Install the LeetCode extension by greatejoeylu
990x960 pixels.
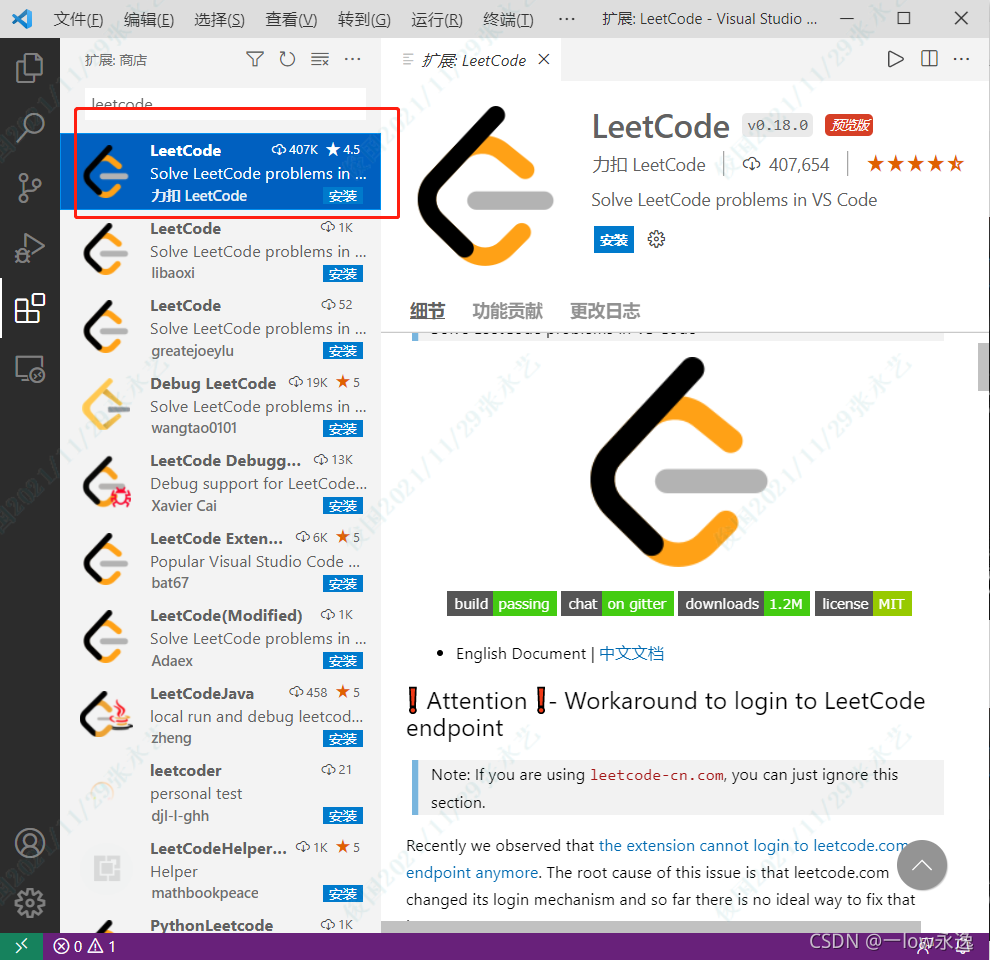point(343,351)
